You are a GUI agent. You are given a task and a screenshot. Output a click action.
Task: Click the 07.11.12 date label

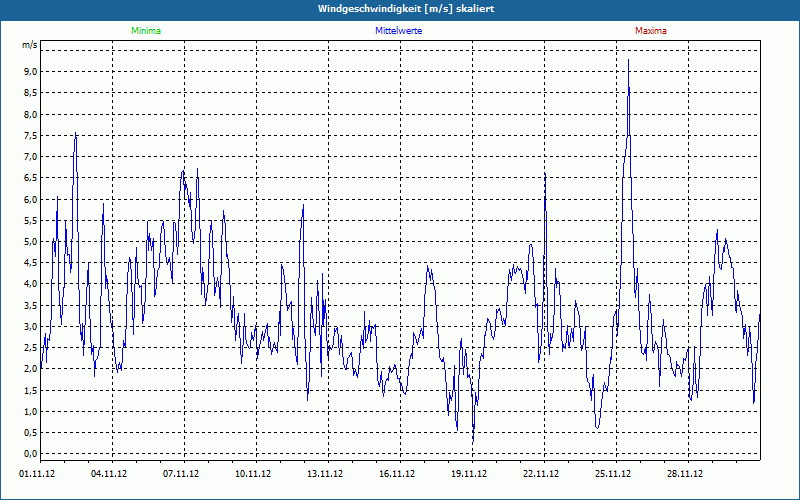point(181,474)
